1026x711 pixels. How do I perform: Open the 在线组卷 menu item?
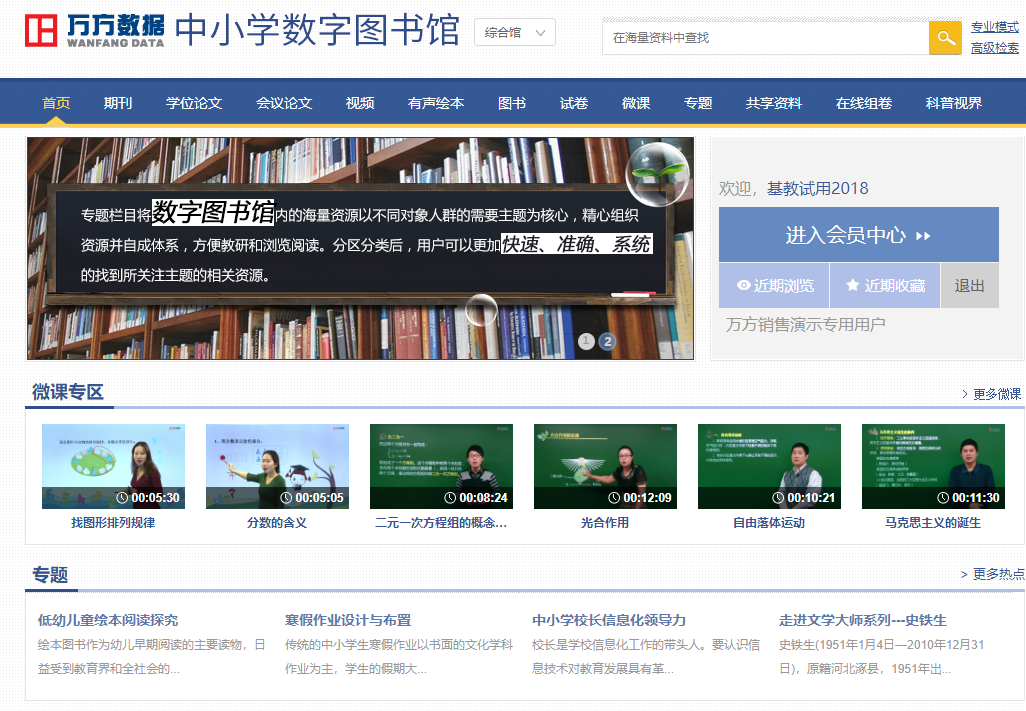pos(864,103)
